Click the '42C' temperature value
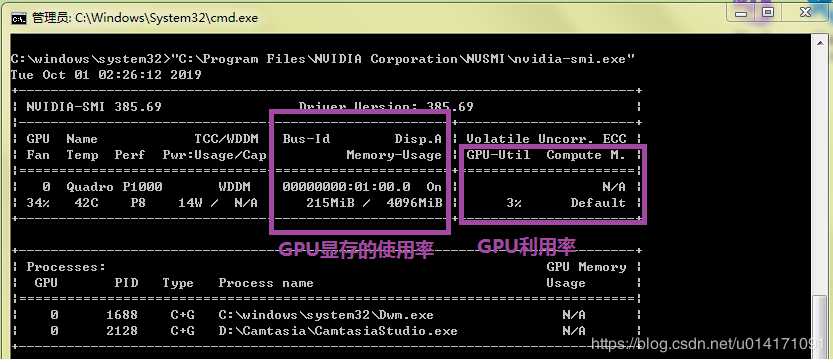833x363 pixels. tap(86, 203)
